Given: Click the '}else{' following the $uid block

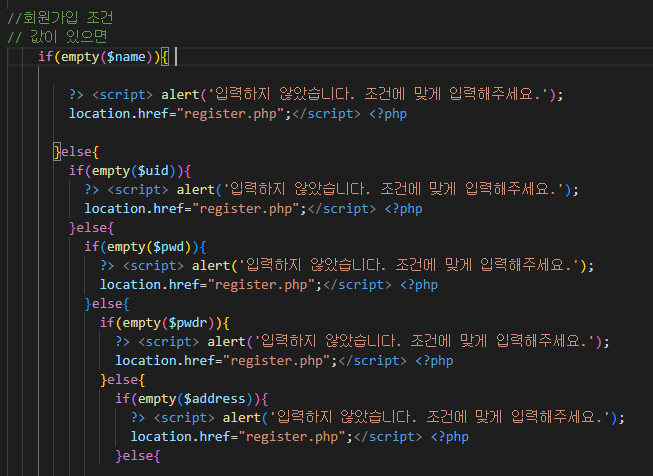Looking at the screenshot, I should [x=92, y=228].
